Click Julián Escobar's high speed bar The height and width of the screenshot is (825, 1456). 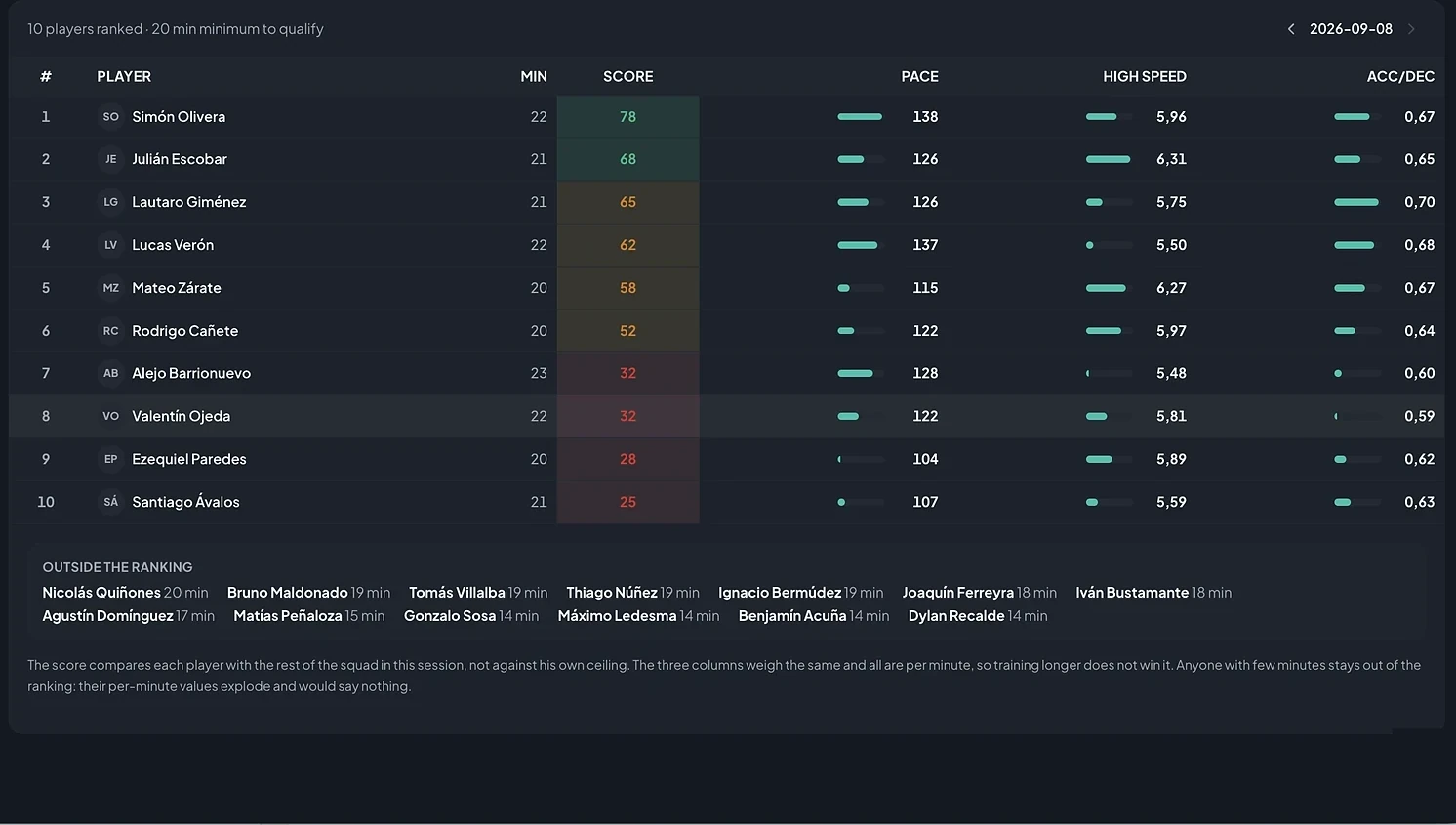click(x=1110, y=159)
